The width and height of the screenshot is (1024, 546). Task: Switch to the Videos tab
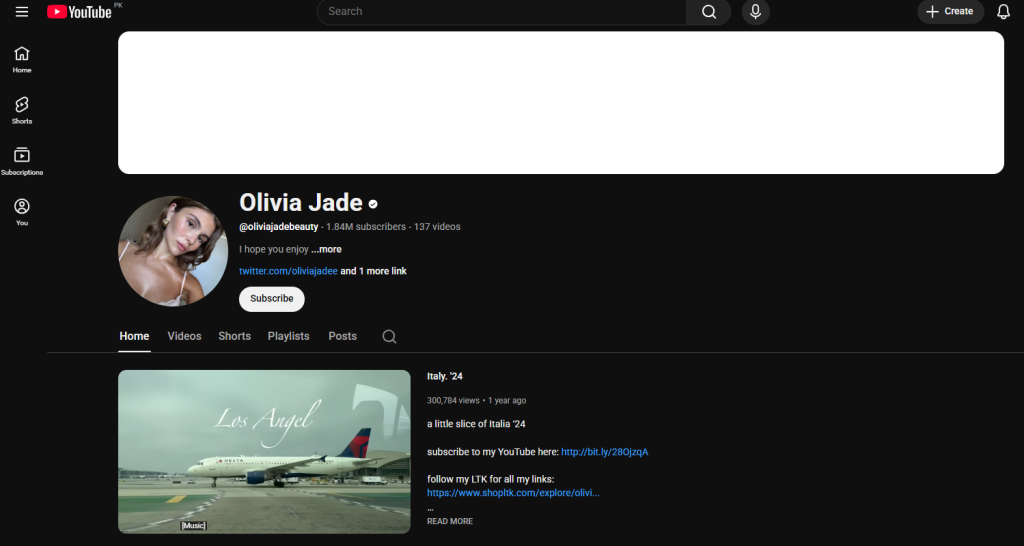point(184,336)
